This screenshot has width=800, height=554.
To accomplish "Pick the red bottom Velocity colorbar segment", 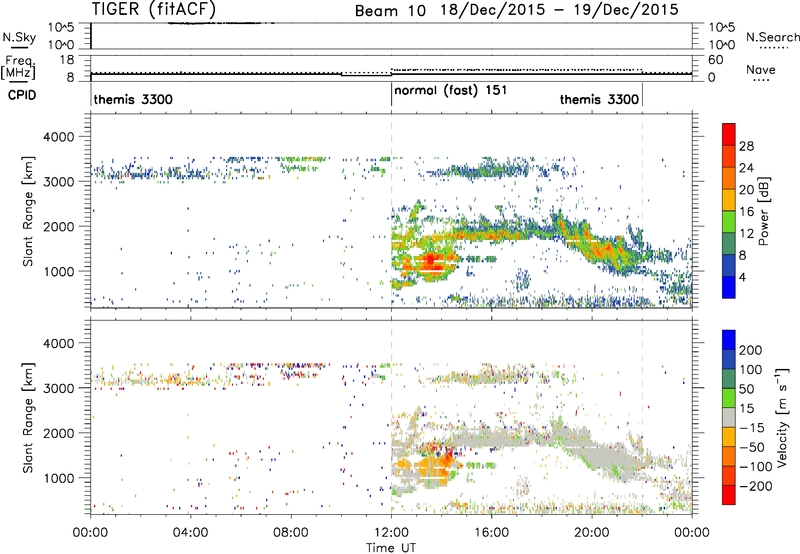I will pos(729,495).
